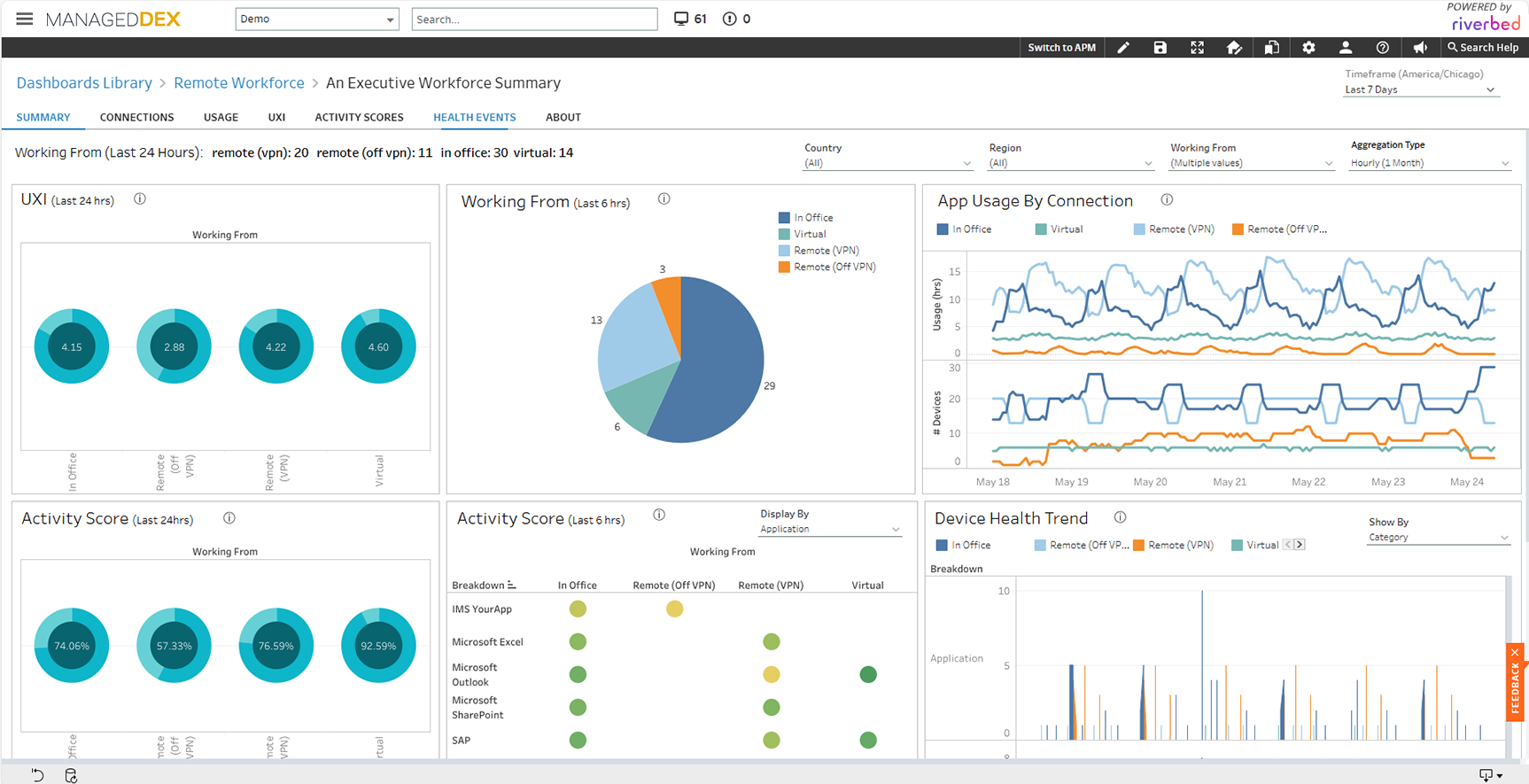Open the Health Events tab

point(474,117)
